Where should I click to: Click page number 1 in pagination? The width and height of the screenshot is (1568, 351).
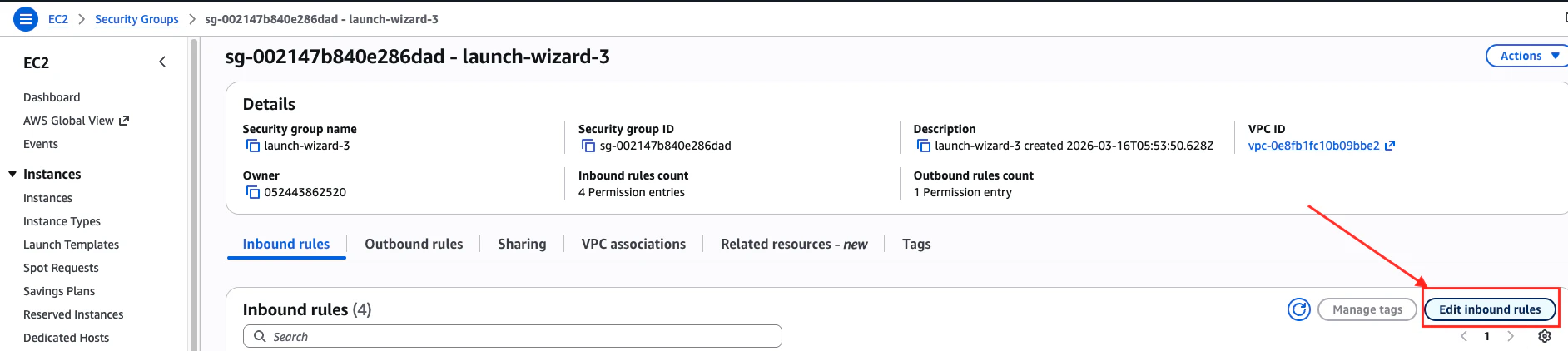[1487, 336]
